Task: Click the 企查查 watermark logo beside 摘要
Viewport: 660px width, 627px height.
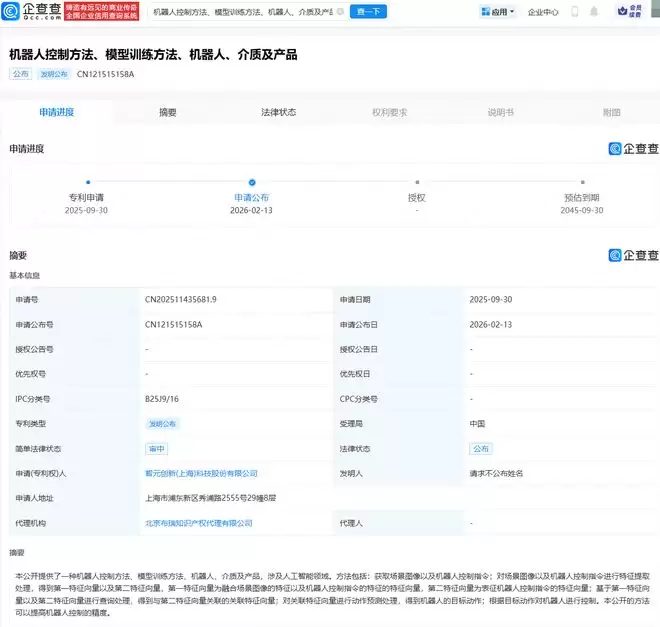Action: [x=633, y=255]
